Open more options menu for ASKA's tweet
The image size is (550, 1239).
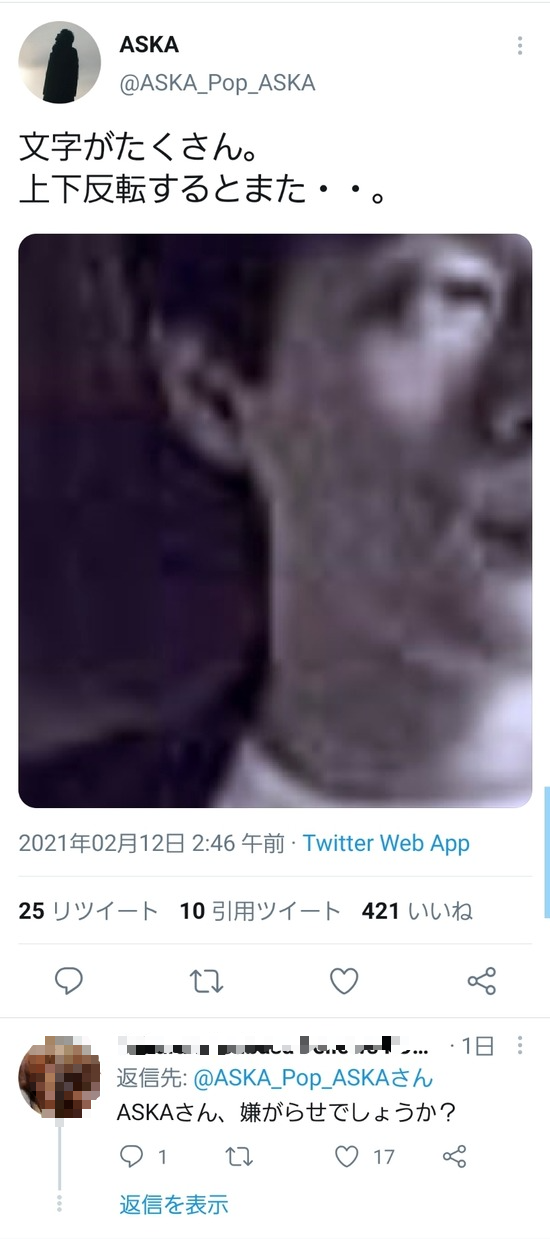[520, 46]
